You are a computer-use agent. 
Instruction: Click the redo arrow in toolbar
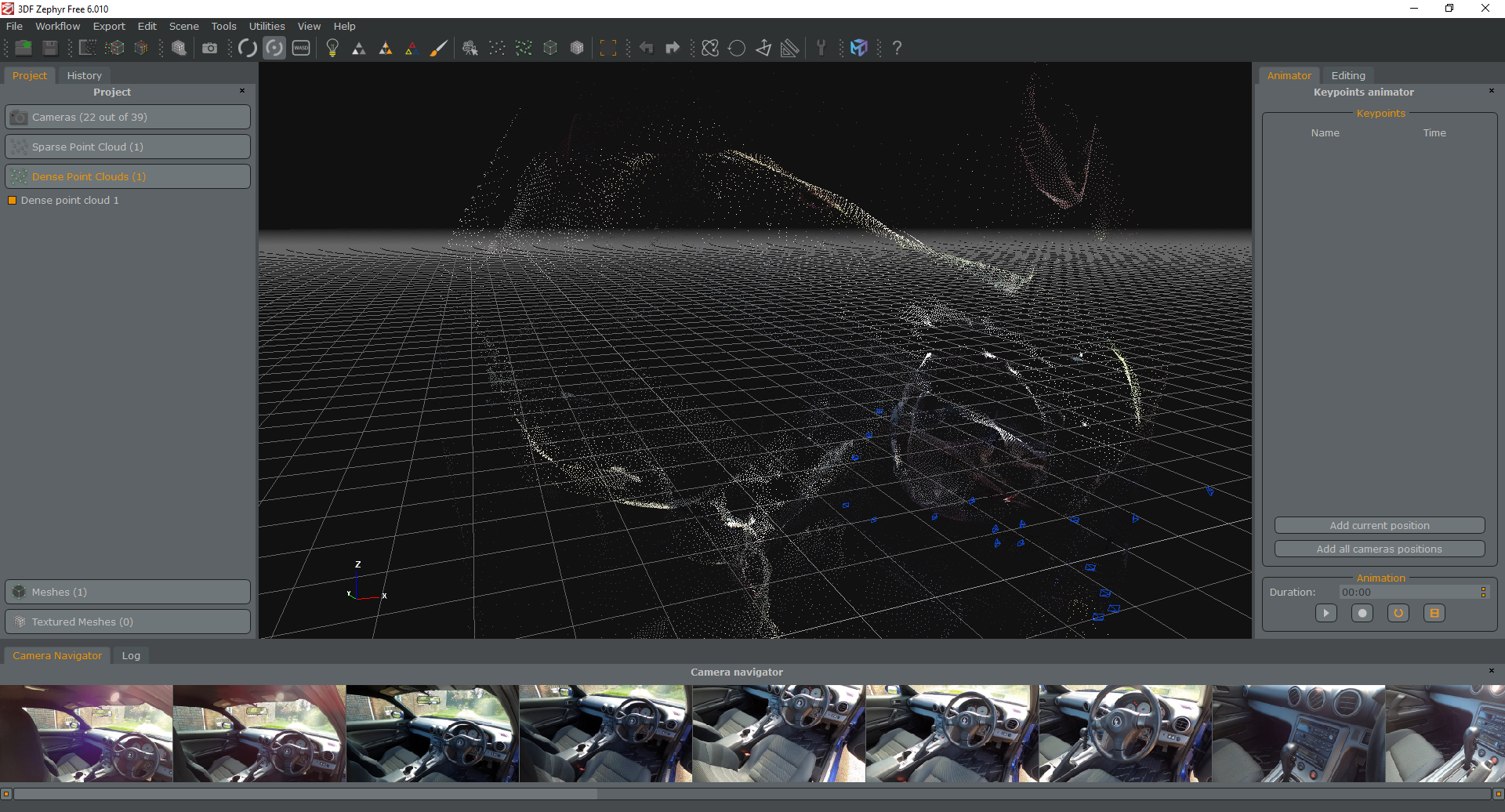click(x=673, y=49)
